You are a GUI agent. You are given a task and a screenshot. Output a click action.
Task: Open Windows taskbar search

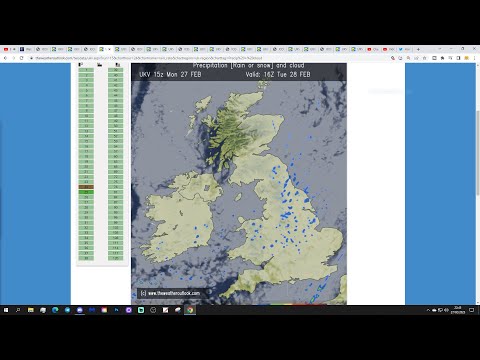pos(18,310)
